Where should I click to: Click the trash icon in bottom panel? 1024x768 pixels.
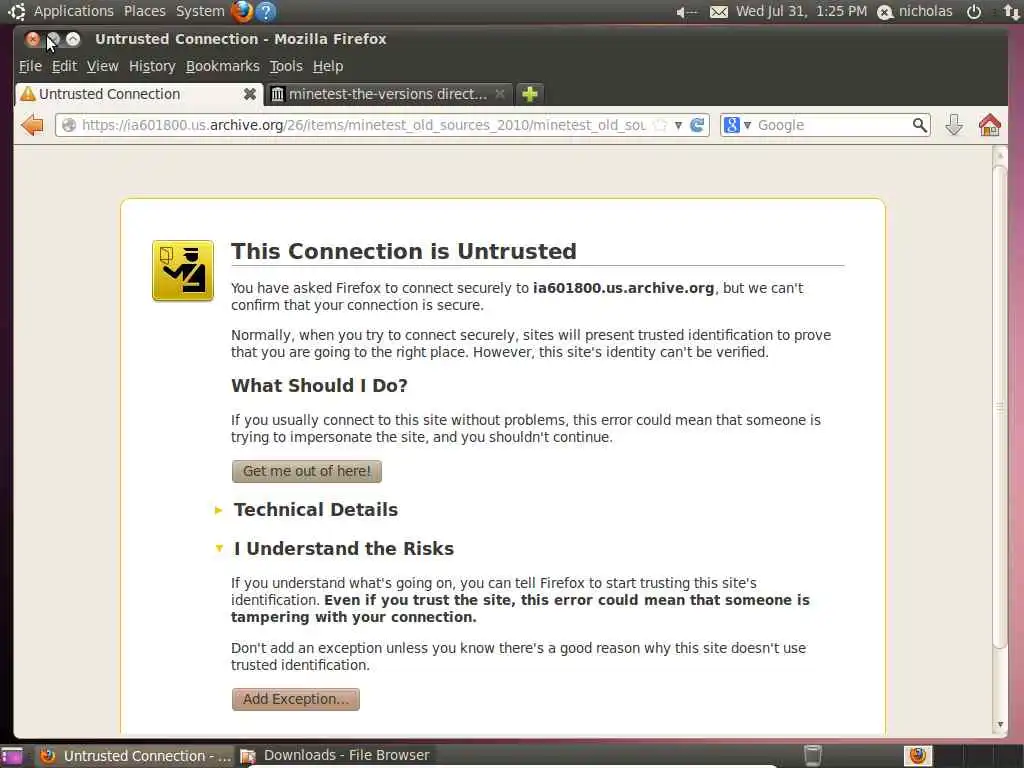[812, 756]
